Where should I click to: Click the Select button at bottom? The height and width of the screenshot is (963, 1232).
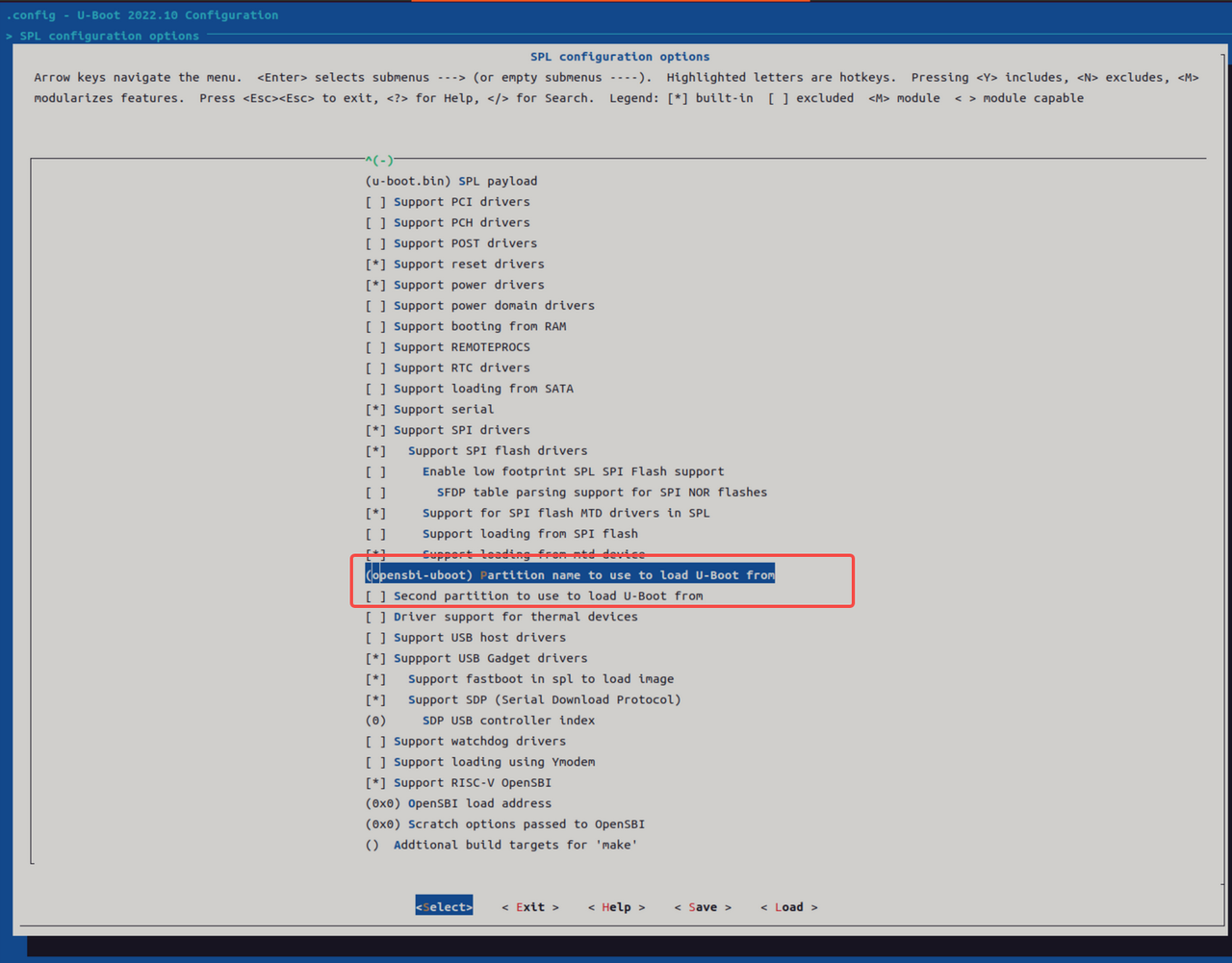tap(444, 907)
